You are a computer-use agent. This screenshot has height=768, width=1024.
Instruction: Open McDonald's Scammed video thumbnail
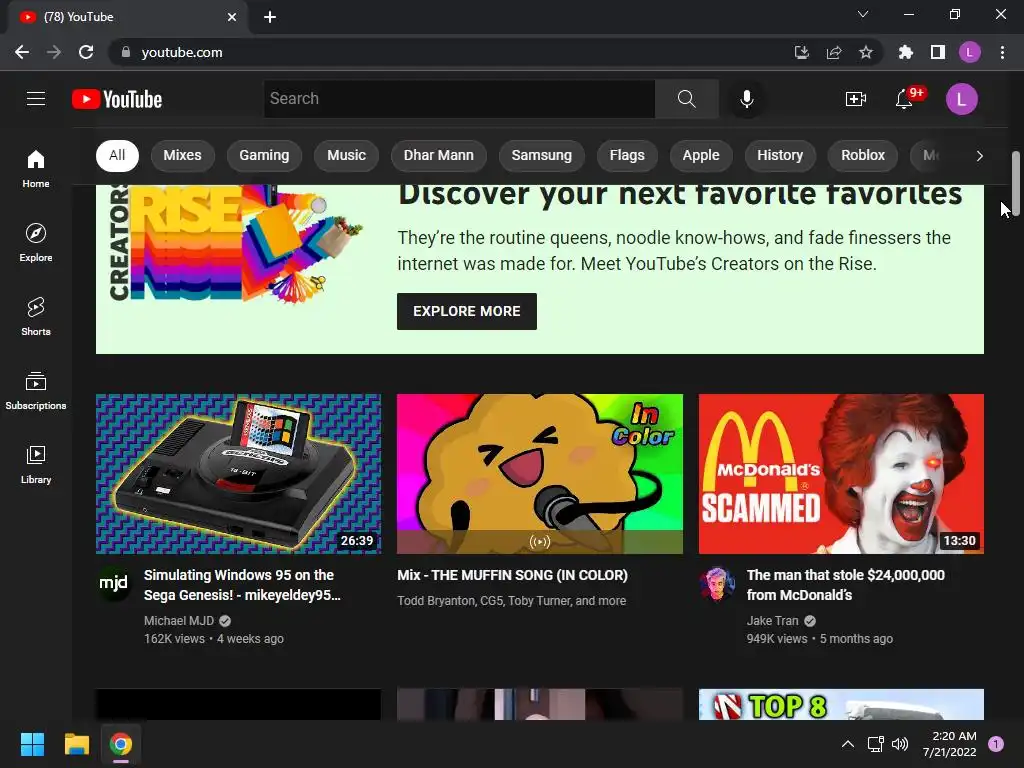tap(841, 473)
